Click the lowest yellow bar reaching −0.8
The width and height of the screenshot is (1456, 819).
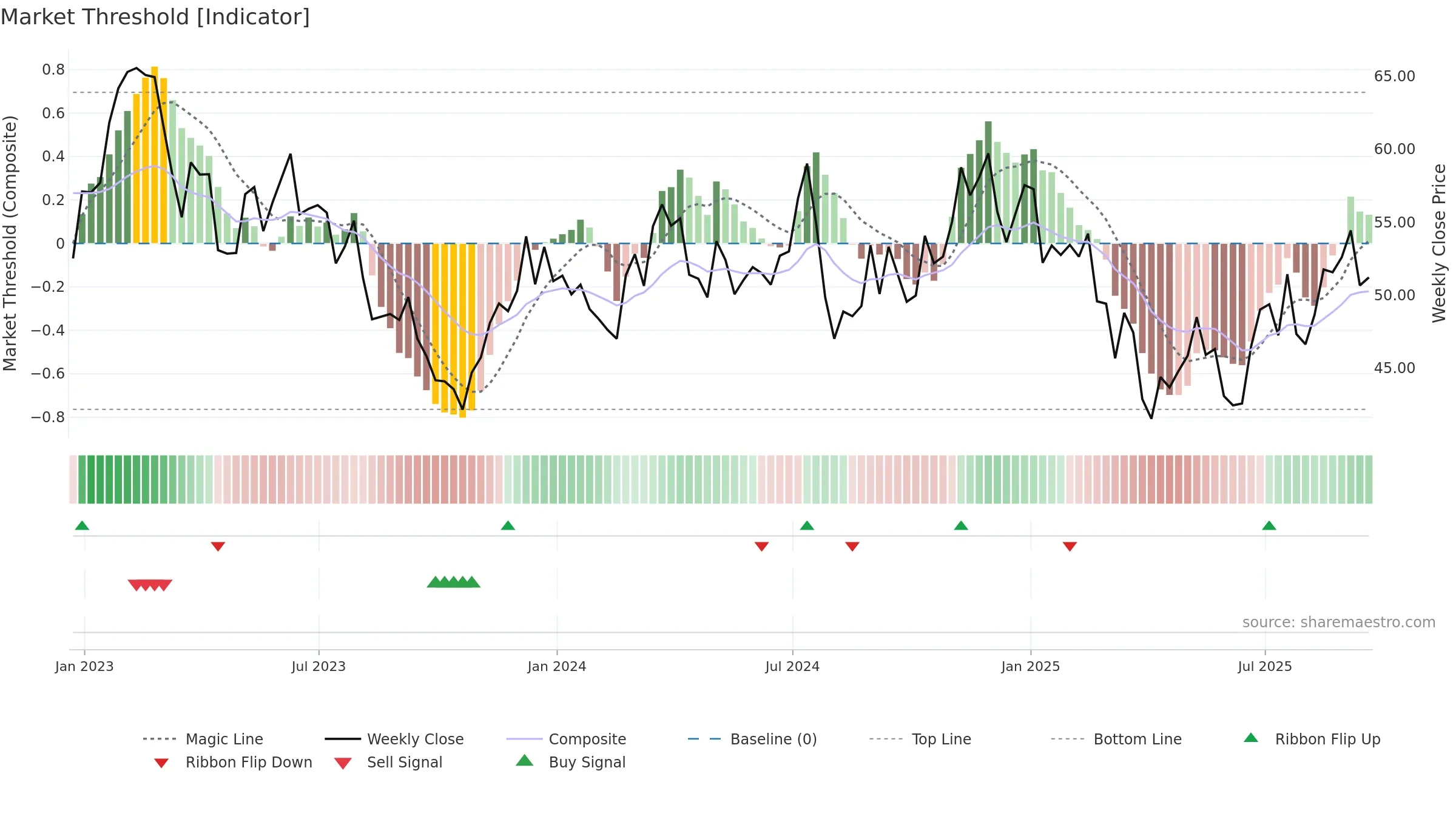click(462, 331)
